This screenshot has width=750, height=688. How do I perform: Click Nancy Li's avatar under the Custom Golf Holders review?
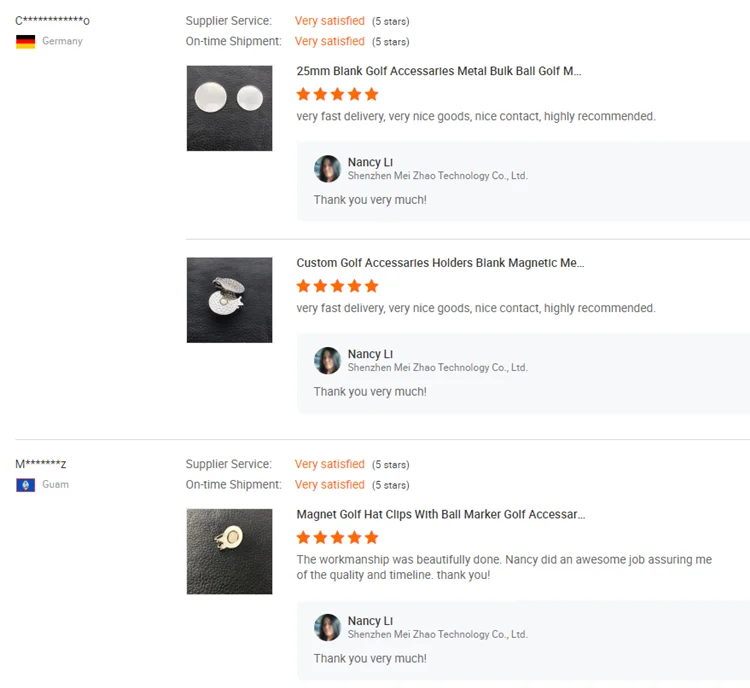[x=327, y=360]
